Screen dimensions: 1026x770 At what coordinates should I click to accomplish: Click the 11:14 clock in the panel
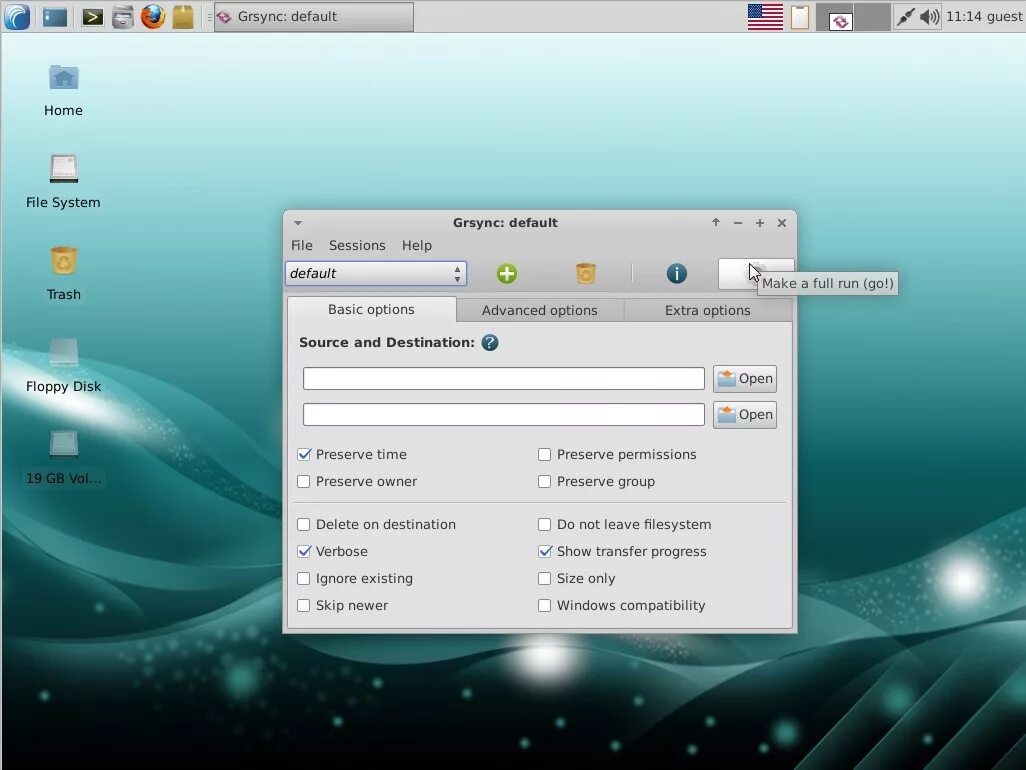click(x=964, y=16)
